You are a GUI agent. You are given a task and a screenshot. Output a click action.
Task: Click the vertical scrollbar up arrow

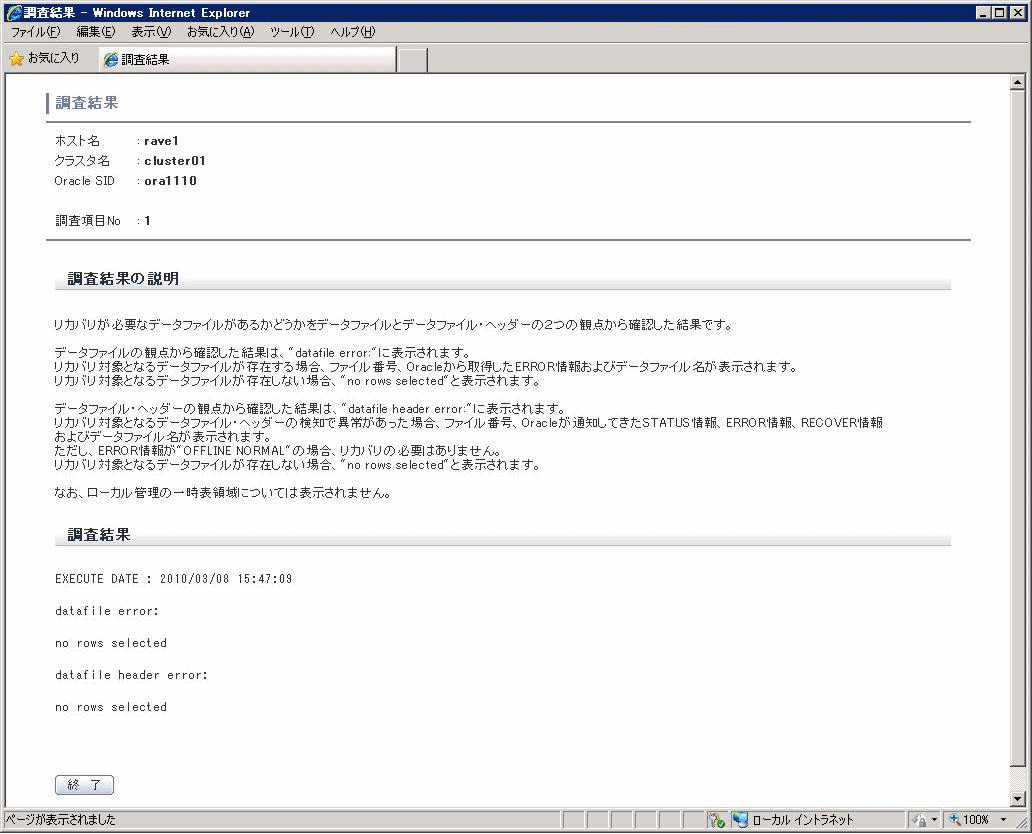1019,83
